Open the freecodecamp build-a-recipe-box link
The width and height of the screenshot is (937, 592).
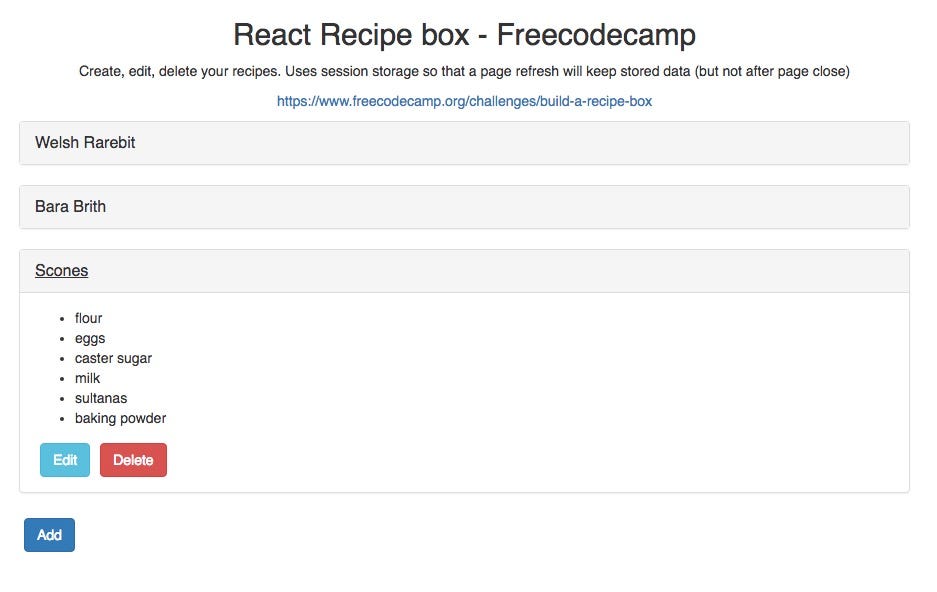coord(463,101)
